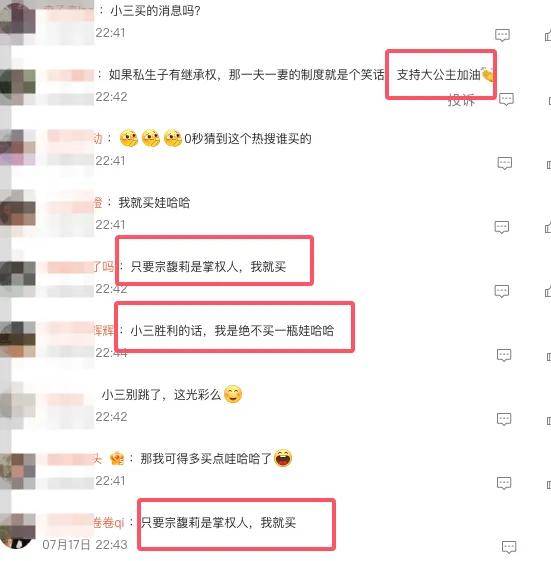Click reply icon beside 那我可得多买点哇哈哈了 comment

(504, 483)
